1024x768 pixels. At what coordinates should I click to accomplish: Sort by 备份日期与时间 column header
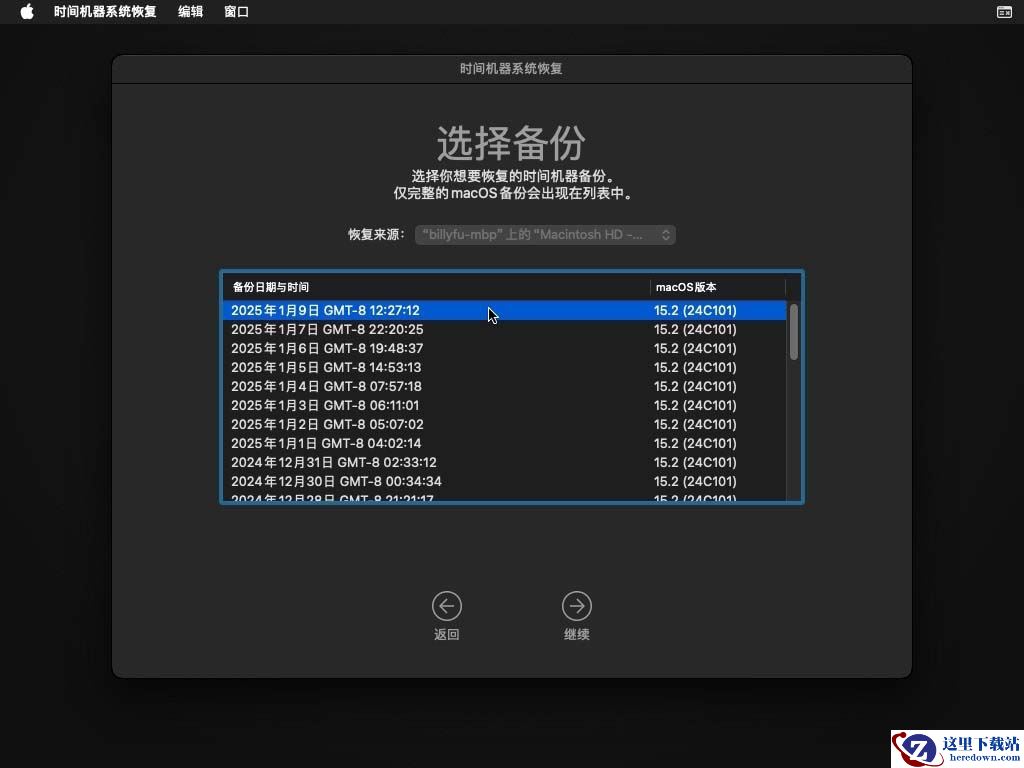(436, 287)
